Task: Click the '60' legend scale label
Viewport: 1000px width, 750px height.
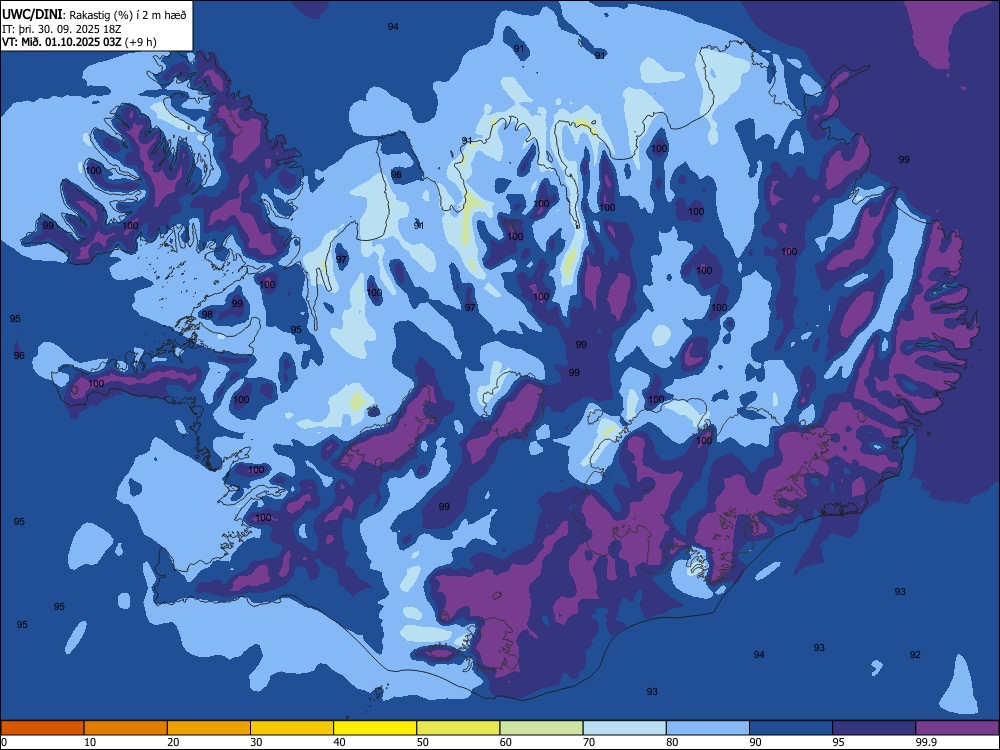Action: pos(506,742)
